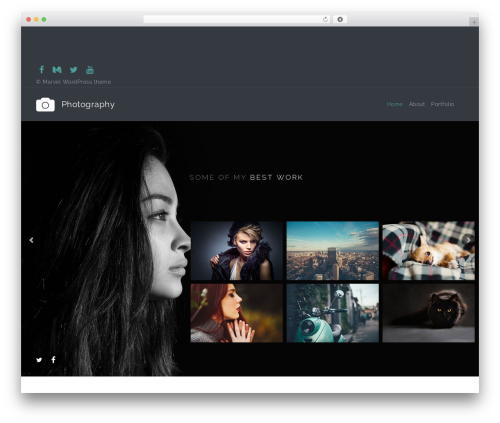Click the Marvel WordPress theme copyright text
500x423 pixels.
tap(73, 82)
